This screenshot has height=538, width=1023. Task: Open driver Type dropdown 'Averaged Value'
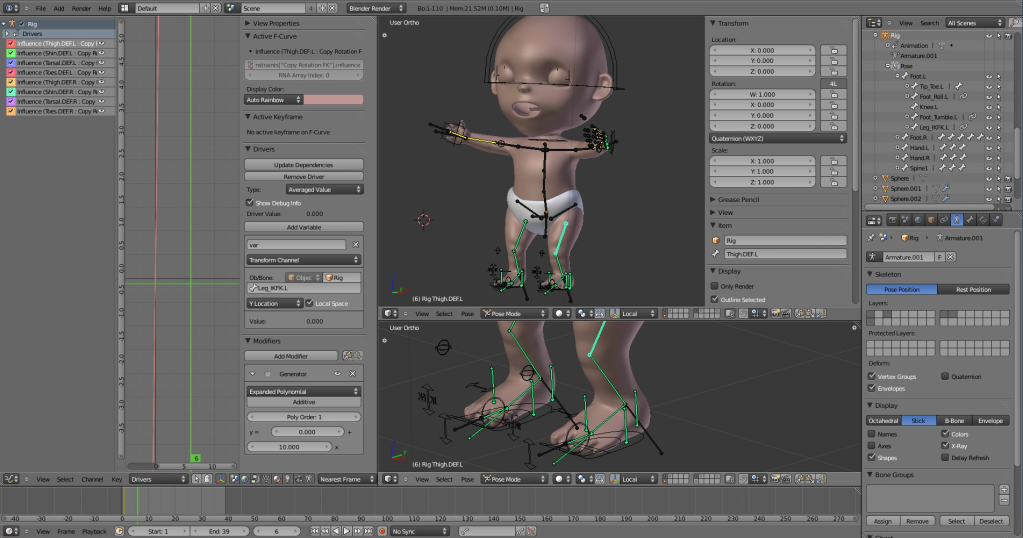point(324,189)
